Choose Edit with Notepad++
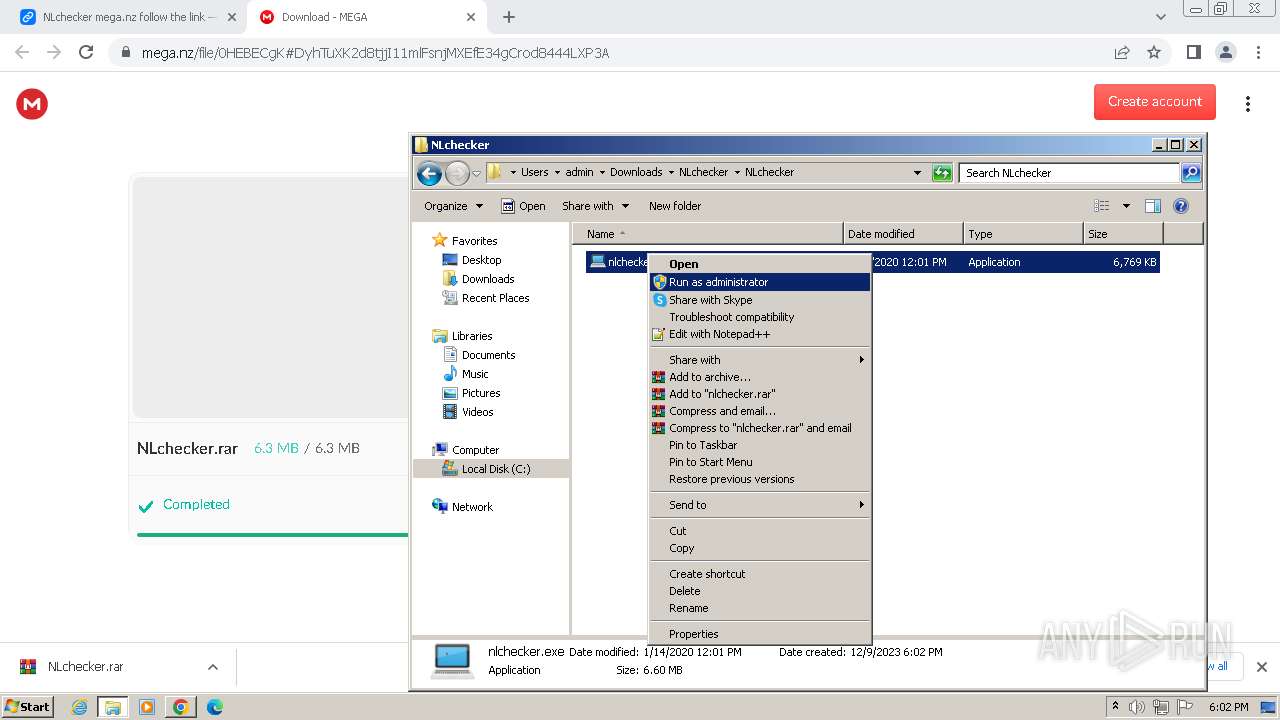The width and height of the screenshot is (1280, 720). tap(759, 334)
